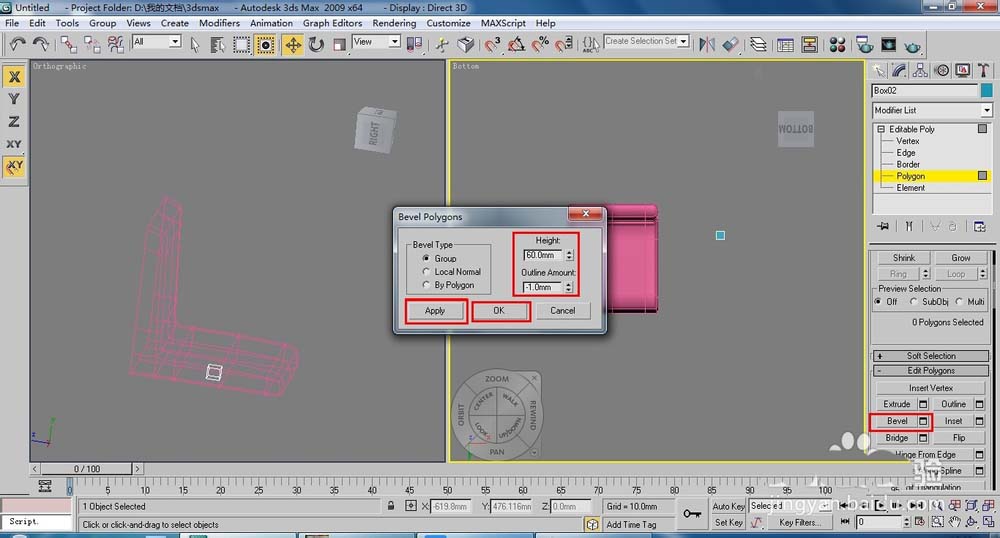Choose the Select Object arrow tool
This screenshot has width=1000, height=538.
(x=195, y=44)
